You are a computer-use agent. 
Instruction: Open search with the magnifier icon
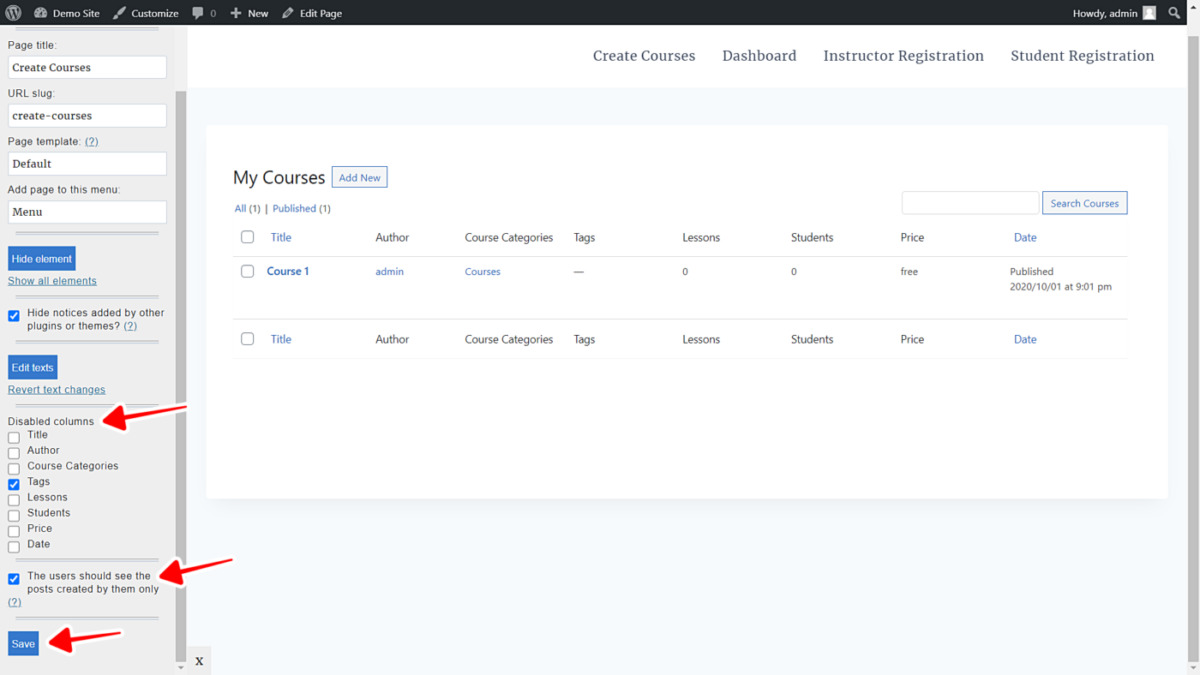[x=1175, y=13]
